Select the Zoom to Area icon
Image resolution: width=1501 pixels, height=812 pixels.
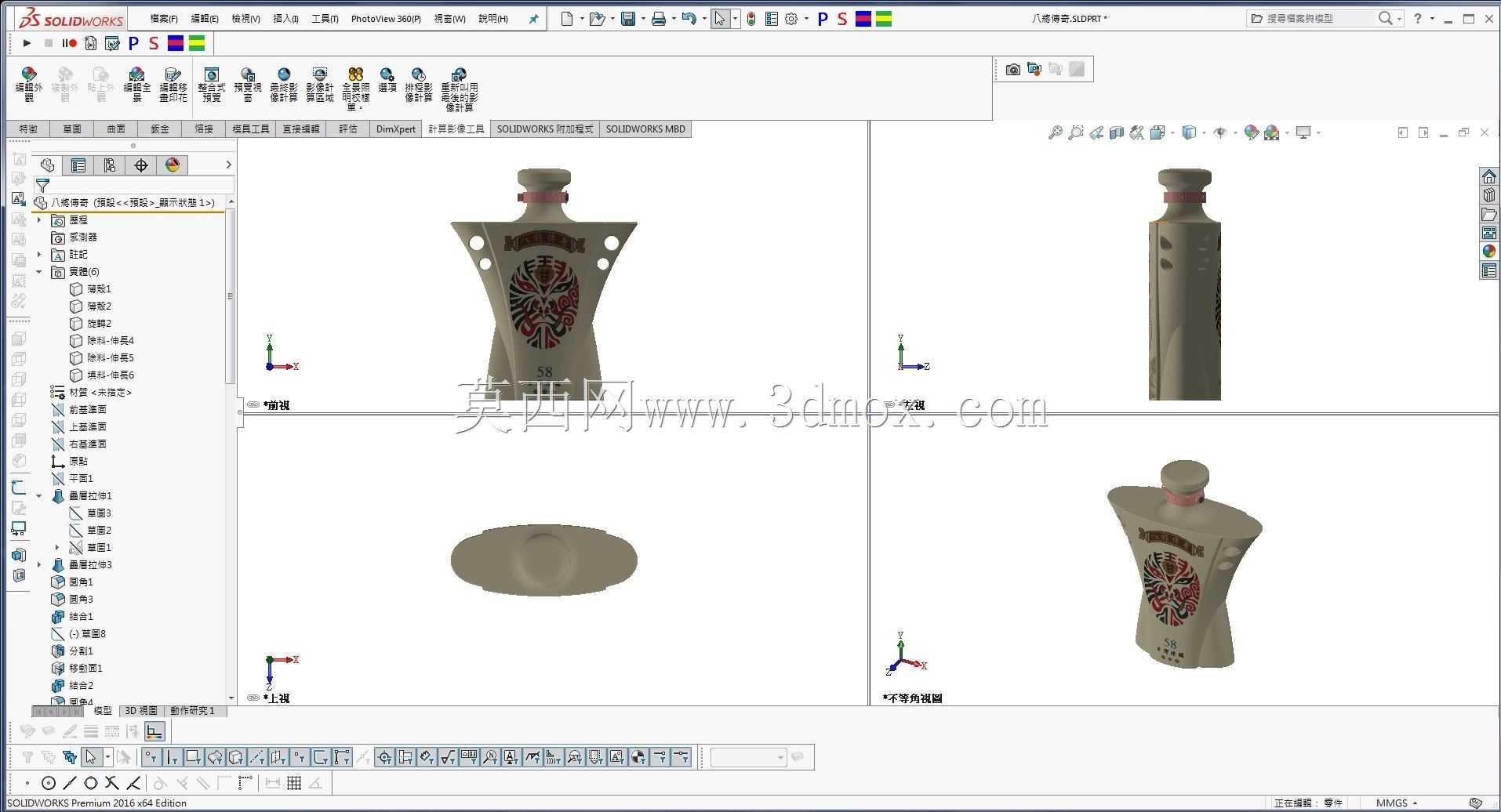tap(1076, 133)
